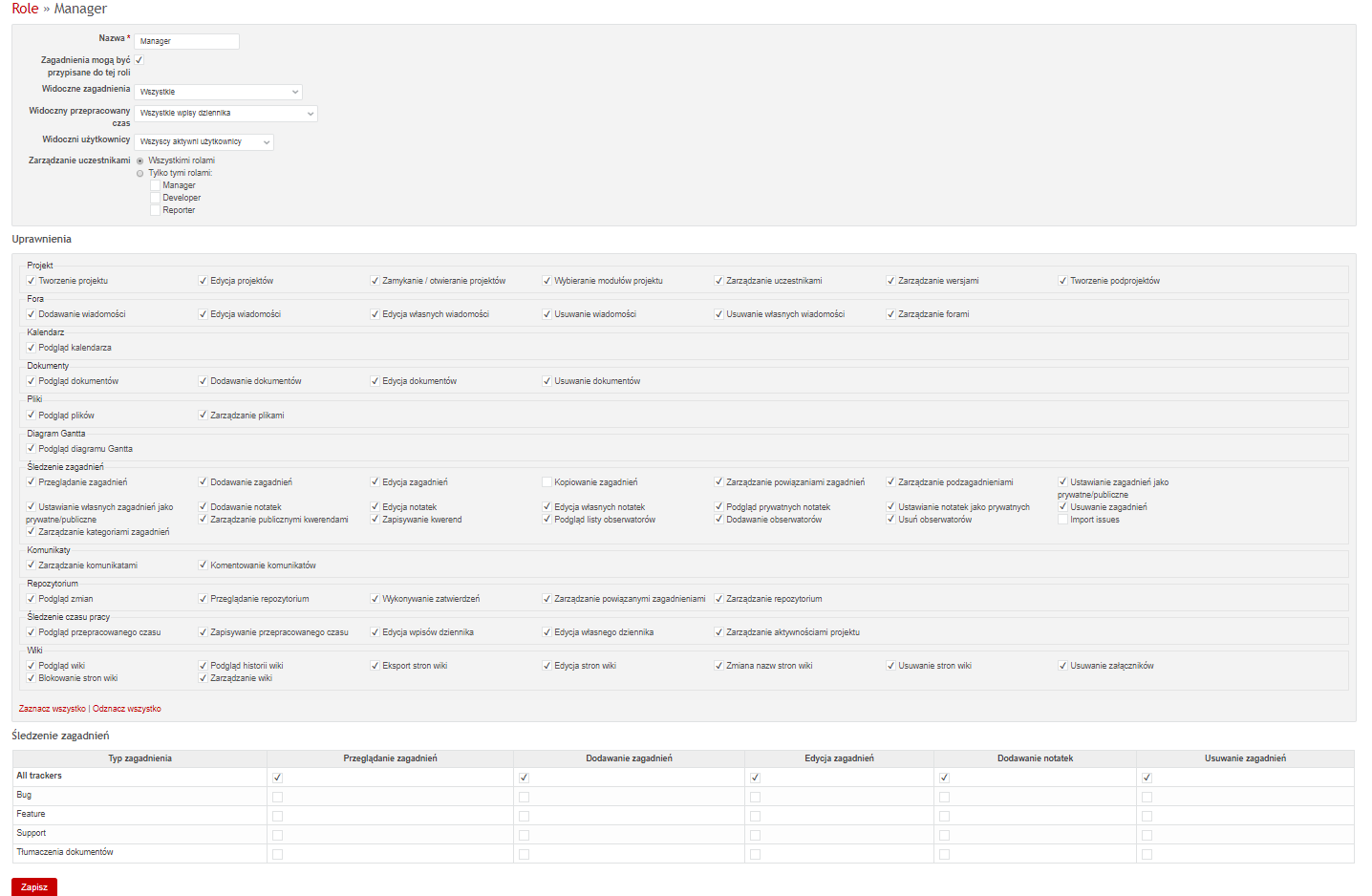The image size is (1372, 896).
Task: Toggle Podgląd diagramu Gantta checkbox
Action: (x=31, y=449)
